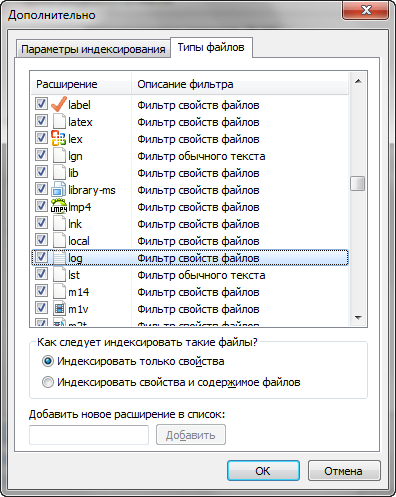Uncheck the label extension checkbox
Screen dimensions: 396x497
(41, 103)
